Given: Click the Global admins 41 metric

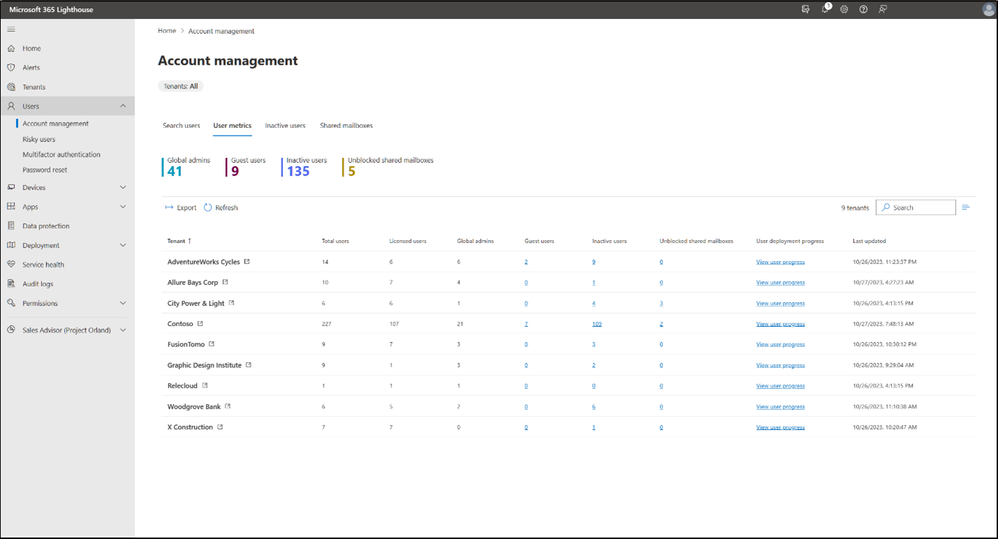Looking at the screenshot, I should [x=186, y=167].
